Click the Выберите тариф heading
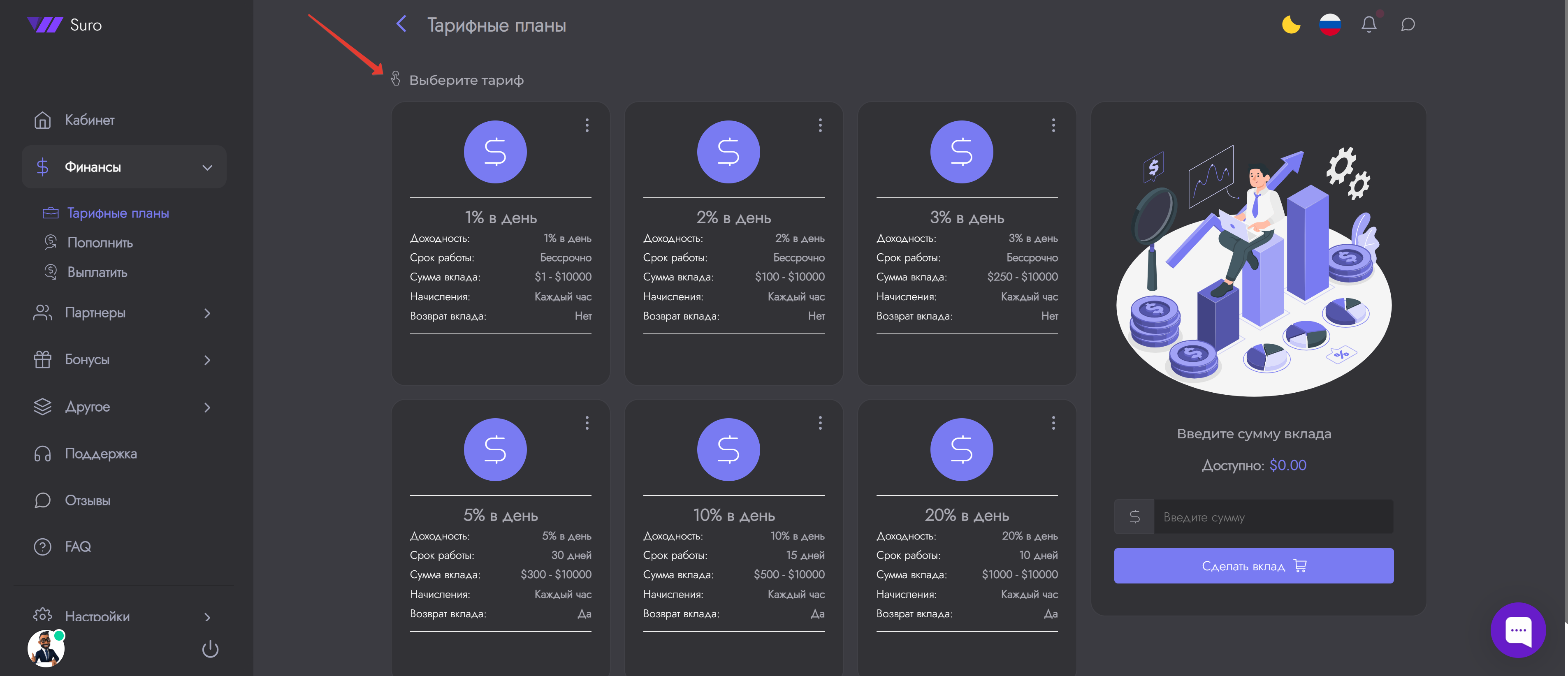The width and height of the screenshot is (1568, 676). pyautogui.click(x=466, y=80)
